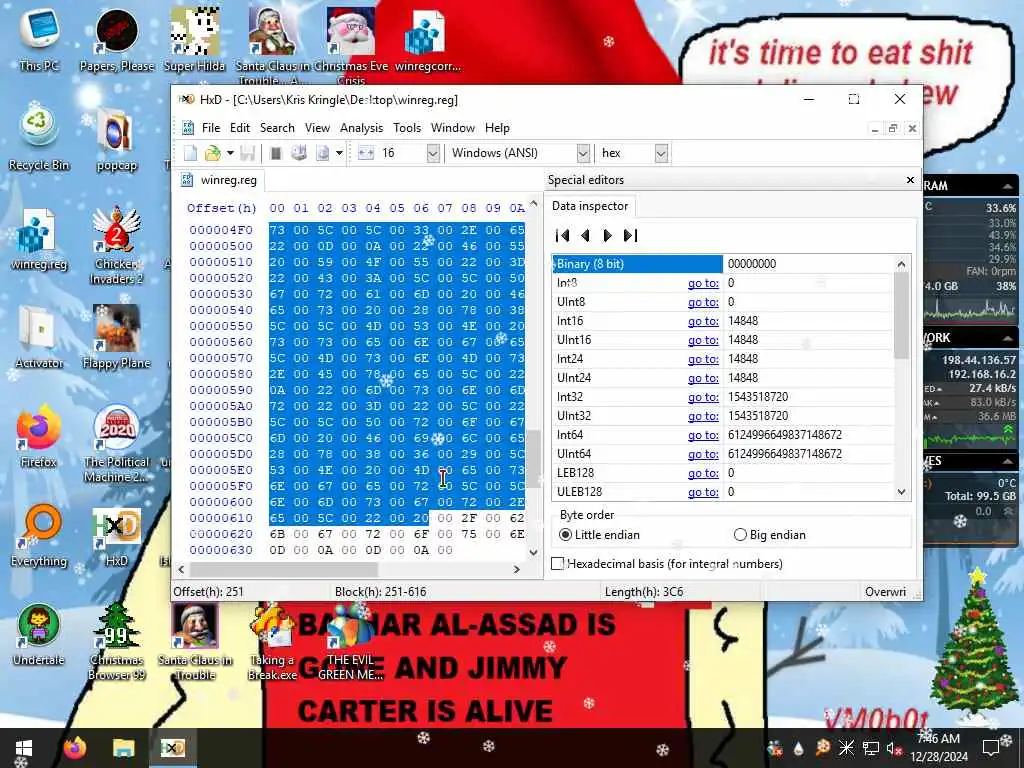The width and height of the screenshot is (1024, 768).
Task: Select the Chicken Invaders 2 desktop icon
Action: coord(117,246)
